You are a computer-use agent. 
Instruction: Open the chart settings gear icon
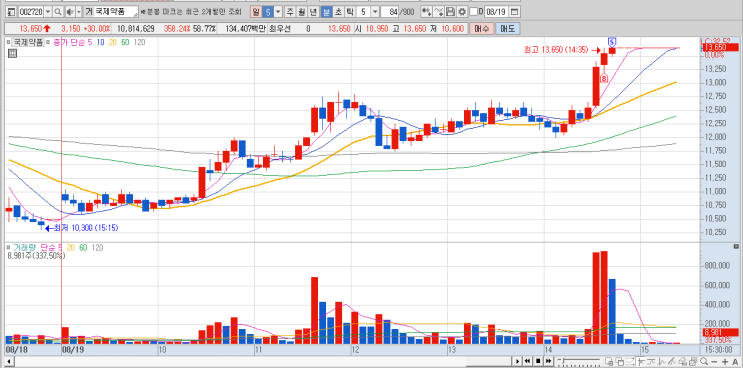point(462,12)
